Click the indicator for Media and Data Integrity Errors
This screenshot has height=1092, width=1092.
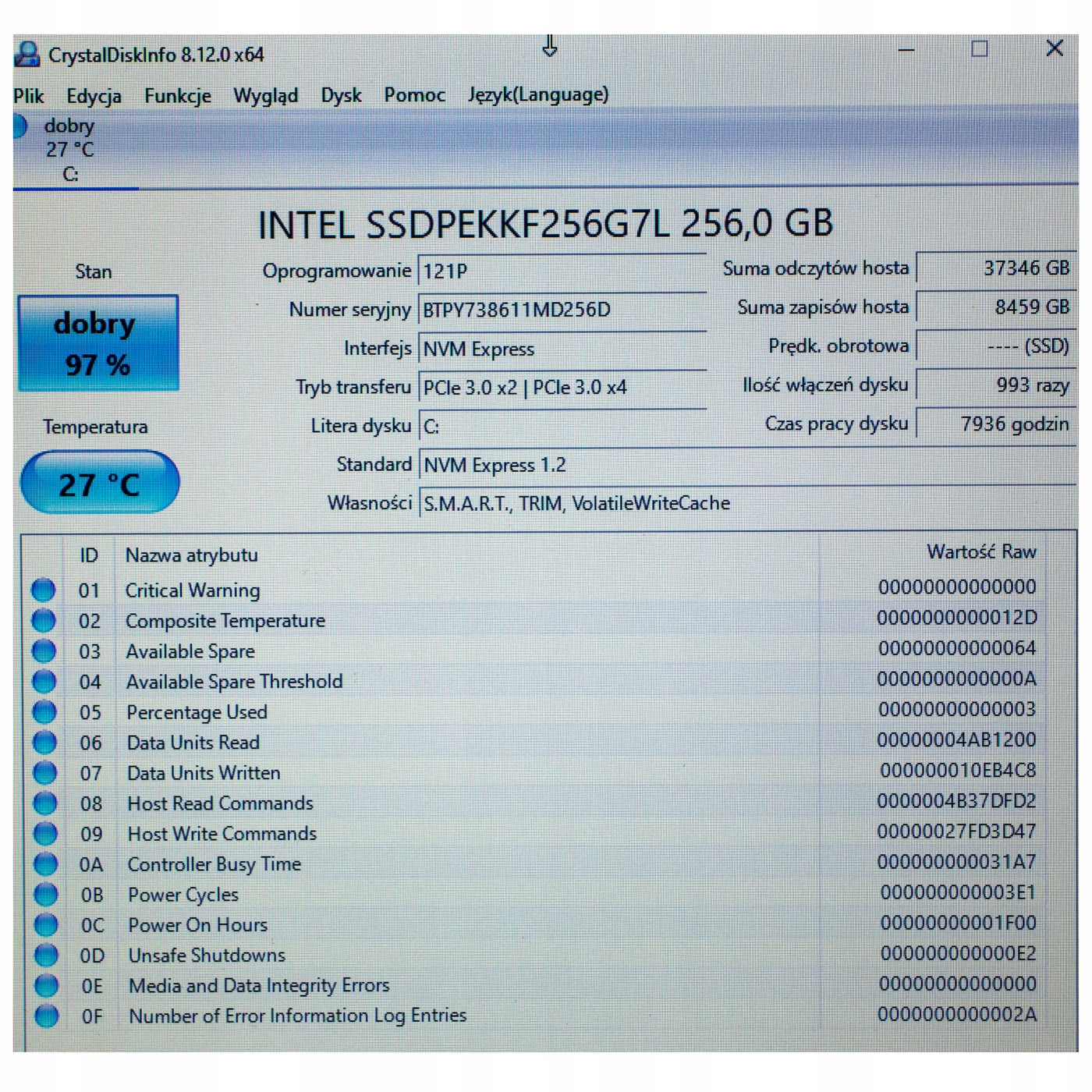click(x=44, y=985)
